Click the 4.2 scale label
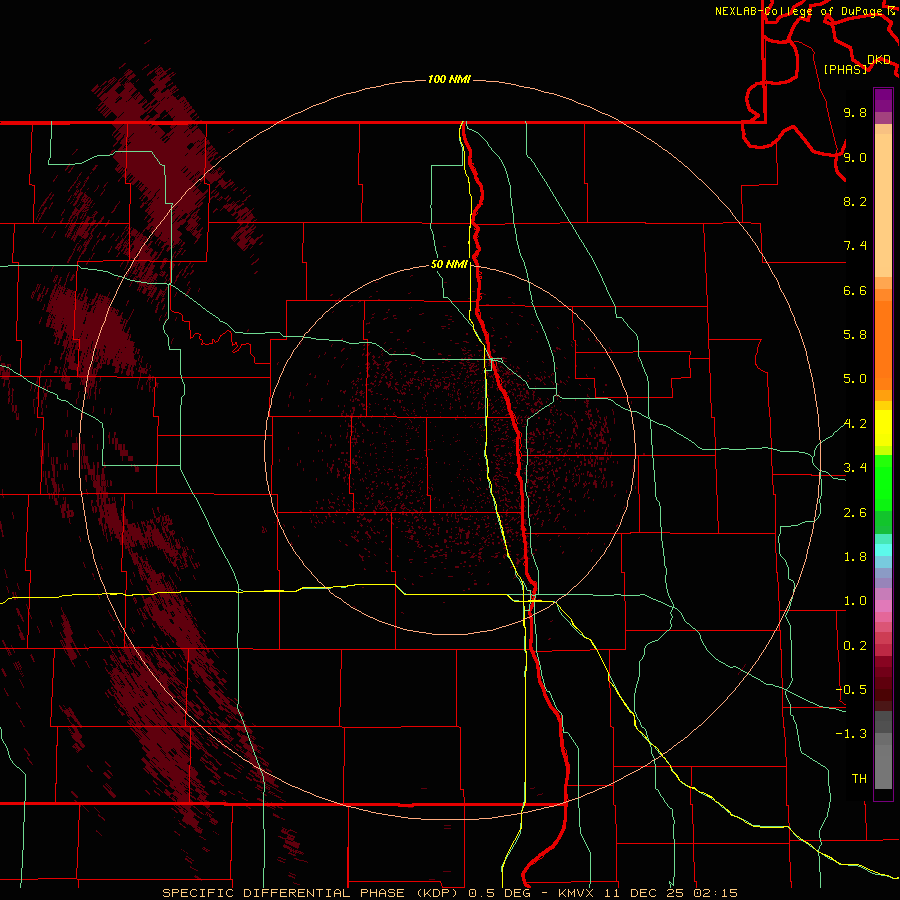900x900 pixels. pyautogui.click(x=855, y=424)
